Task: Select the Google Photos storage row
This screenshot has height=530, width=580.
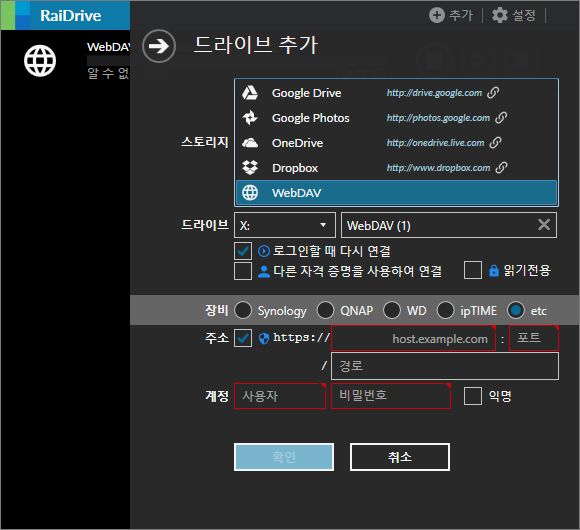Action: click(396, 118)
